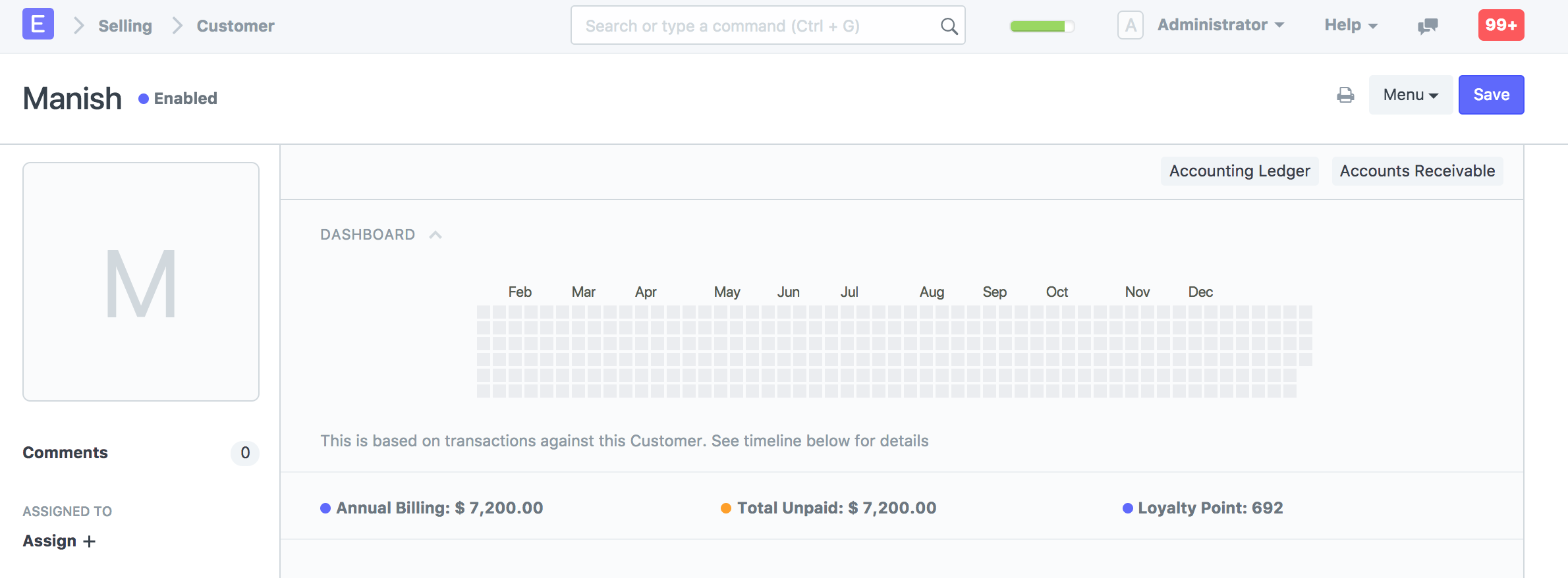The width and height of the screenshot is (1568, 578).
Task: Expand the Menu dropdown button
Action: (1410, 95)
